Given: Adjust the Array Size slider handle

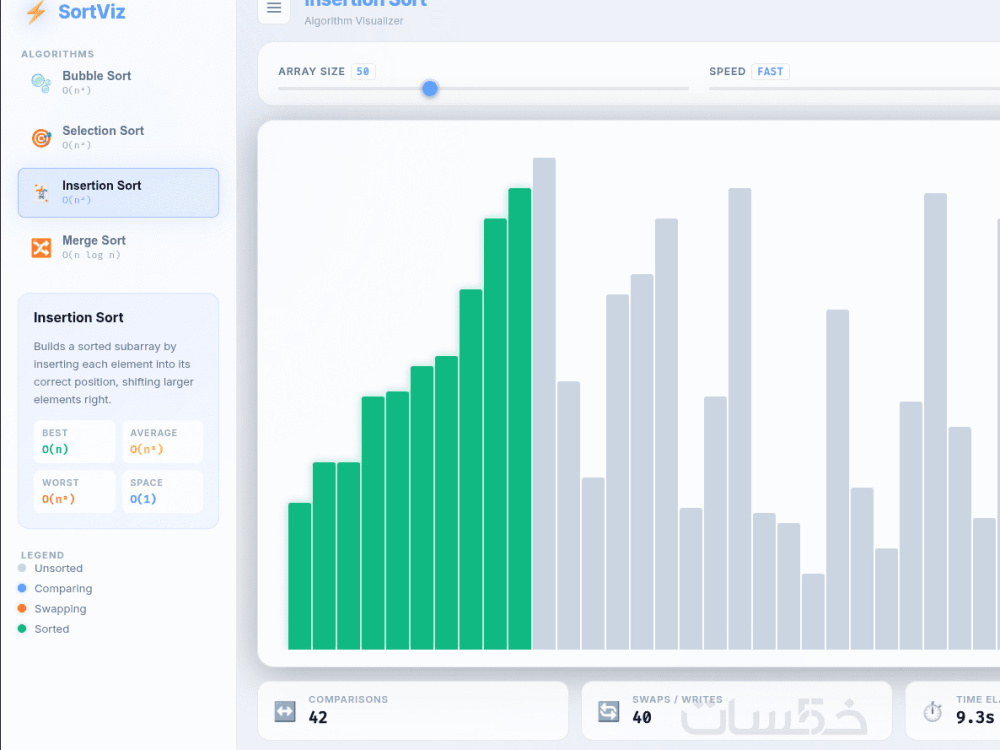Looking at the screenshot, I should pos(430,89).
